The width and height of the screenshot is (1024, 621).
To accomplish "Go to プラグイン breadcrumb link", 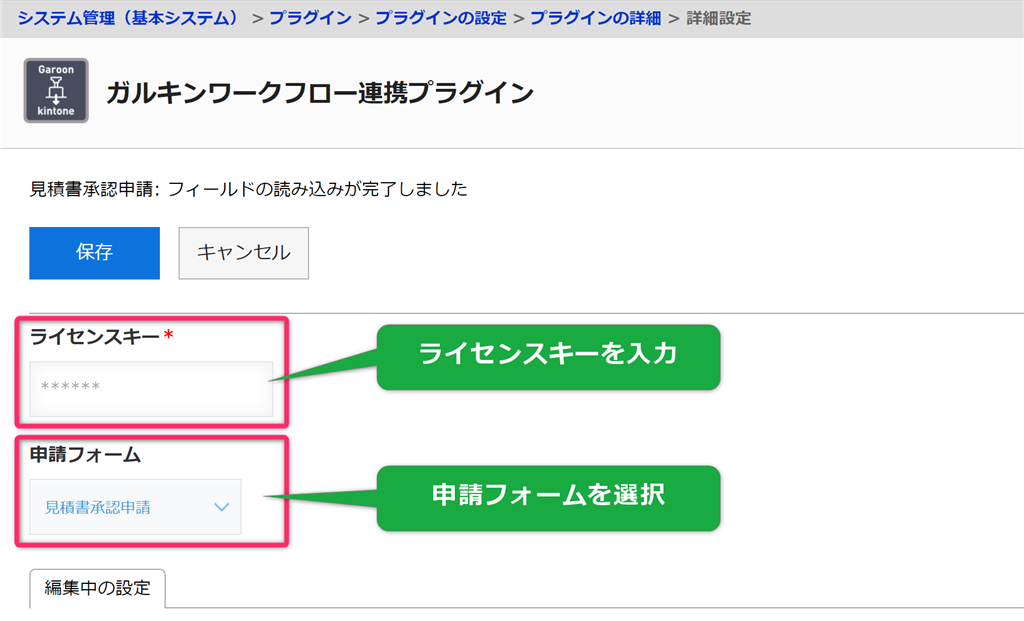I will click(x=310, y=18).
